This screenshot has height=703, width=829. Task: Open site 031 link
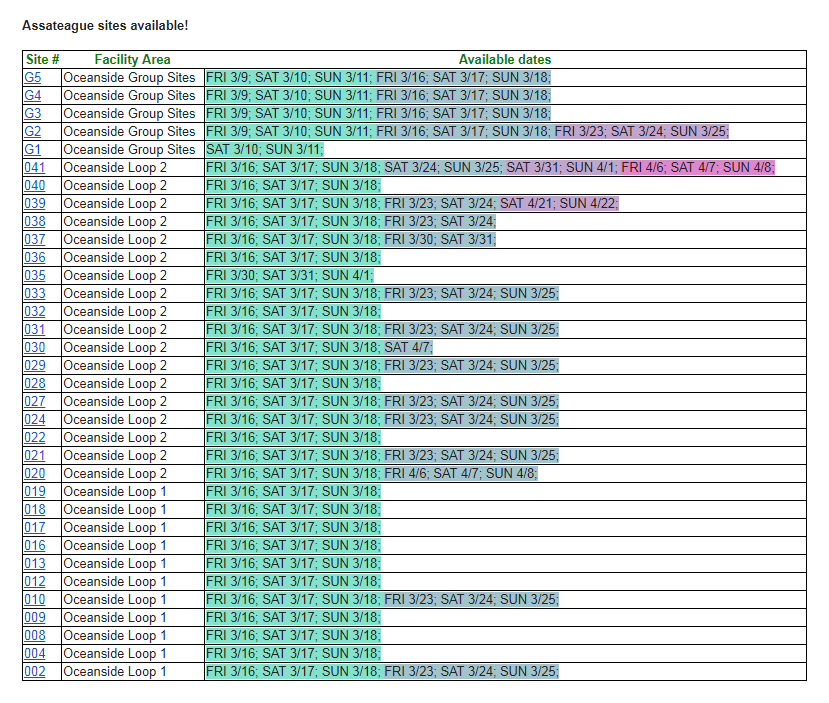tap(34, 329)
